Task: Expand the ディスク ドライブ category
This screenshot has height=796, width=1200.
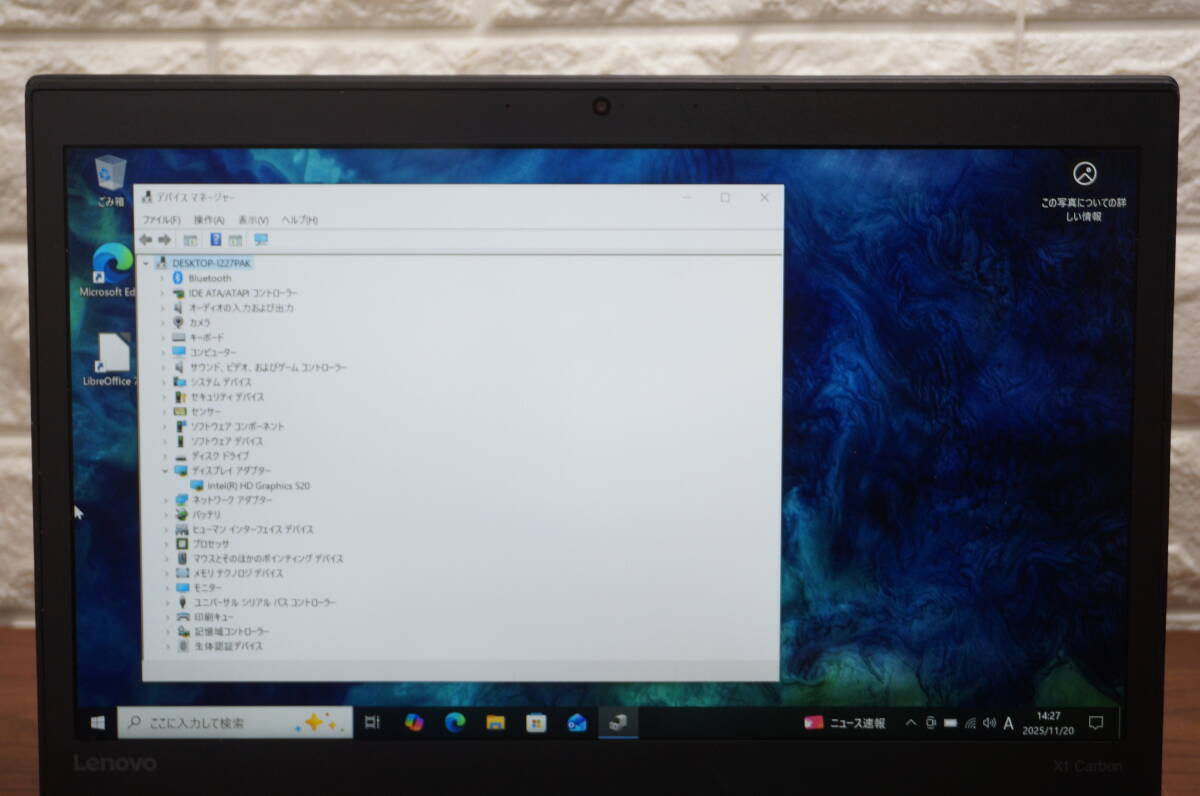Action: point(165,455)
